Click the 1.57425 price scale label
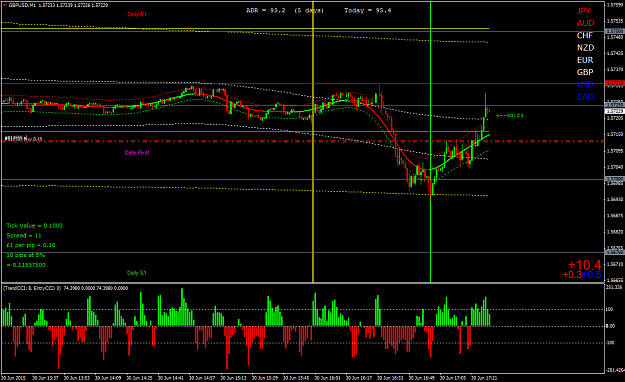Image resolution: width=625 pixels, height=382 pixels. pyautogui.click(x=615, y=53)
